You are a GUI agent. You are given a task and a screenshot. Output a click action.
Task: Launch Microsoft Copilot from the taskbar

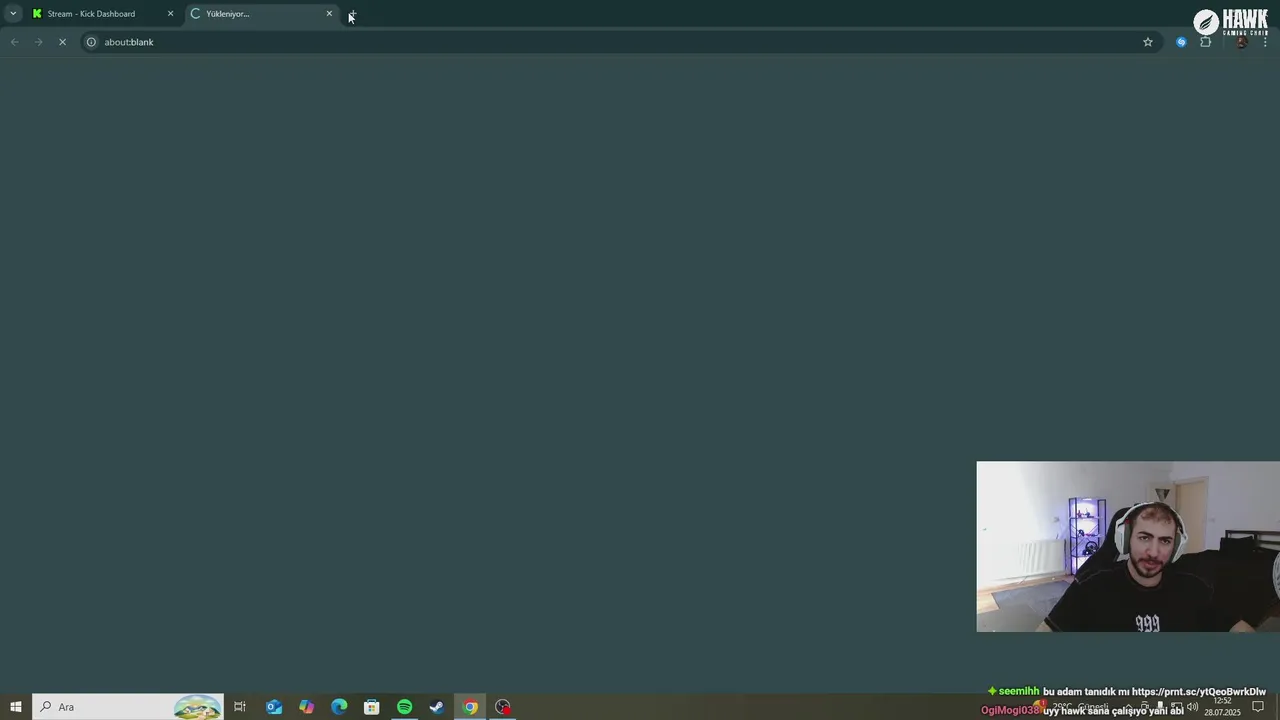pos(307,707)
